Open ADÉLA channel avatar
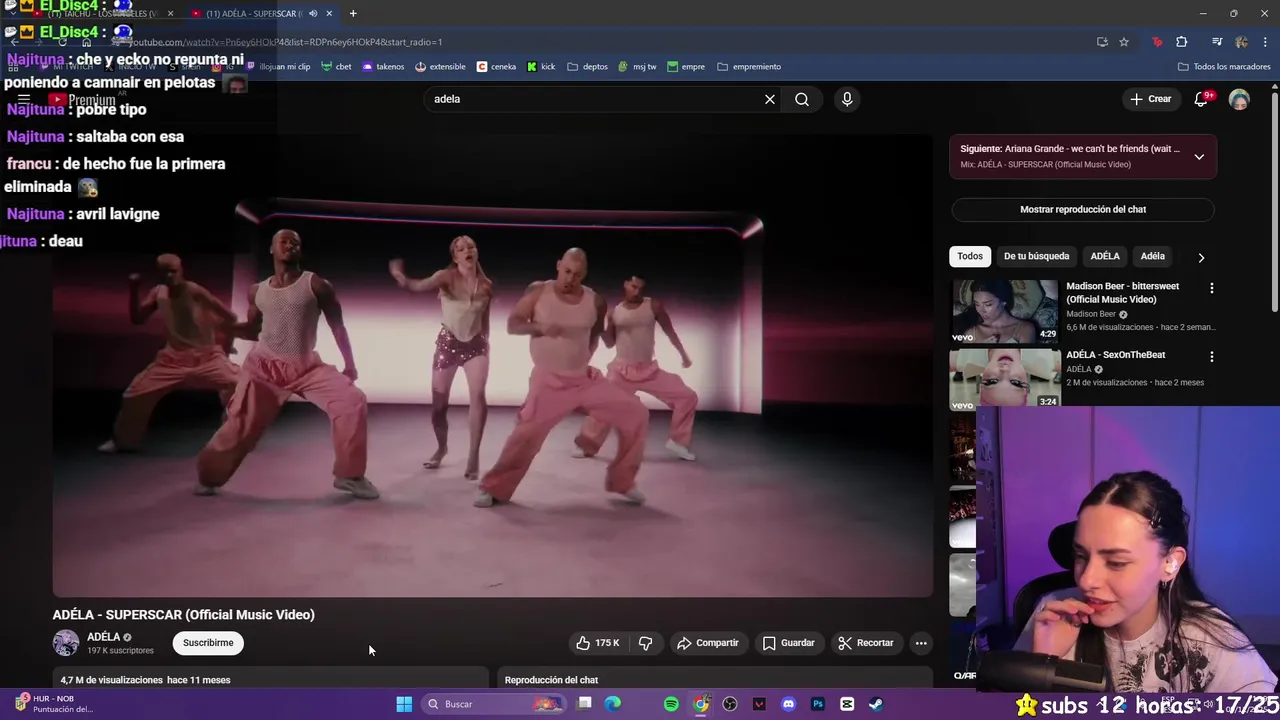Viewport: 1280px width, 720px height. coord(66,643)
